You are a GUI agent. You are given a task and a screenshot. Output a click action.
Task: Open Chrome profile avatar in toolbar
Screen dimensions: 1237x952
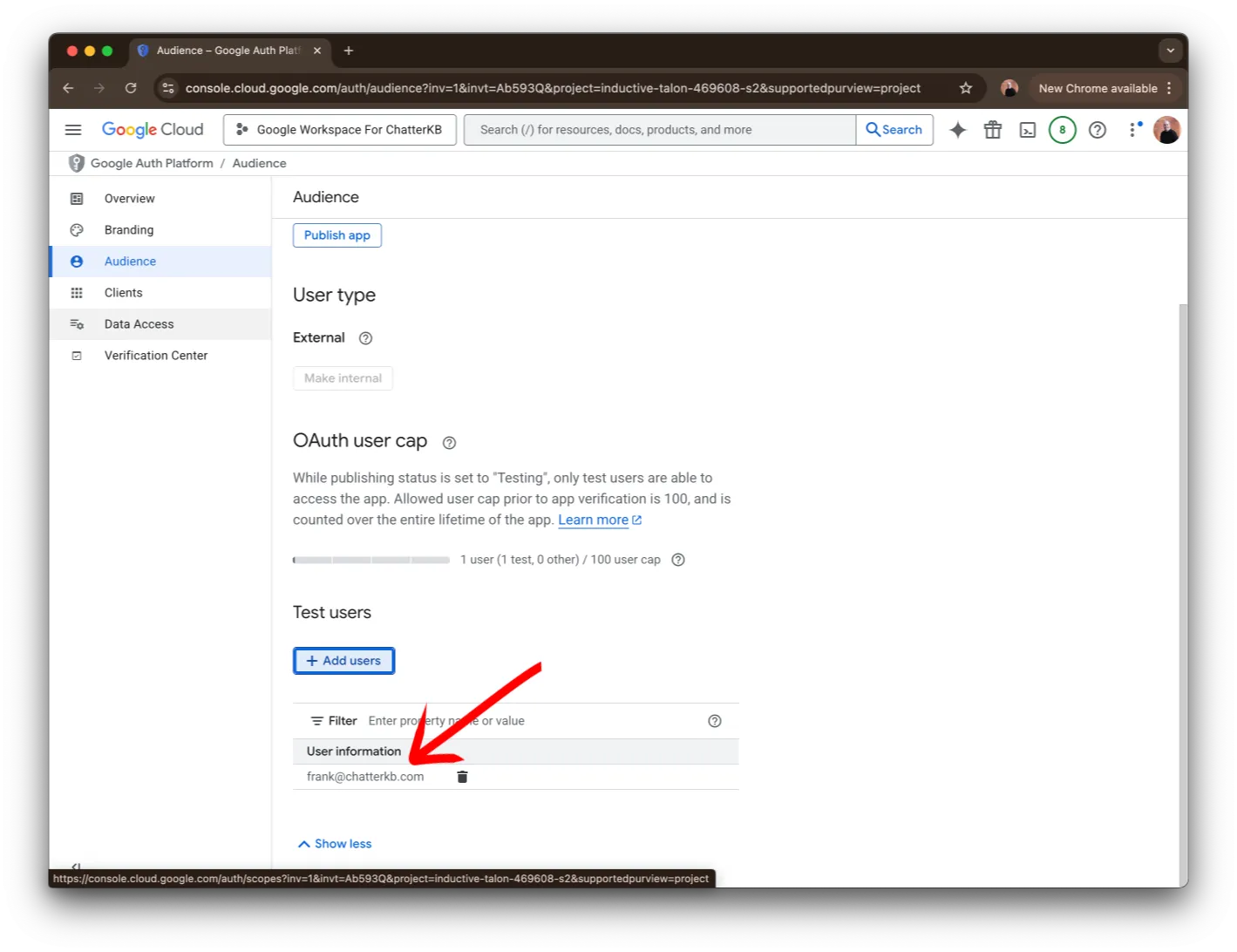click(1009, 88)
